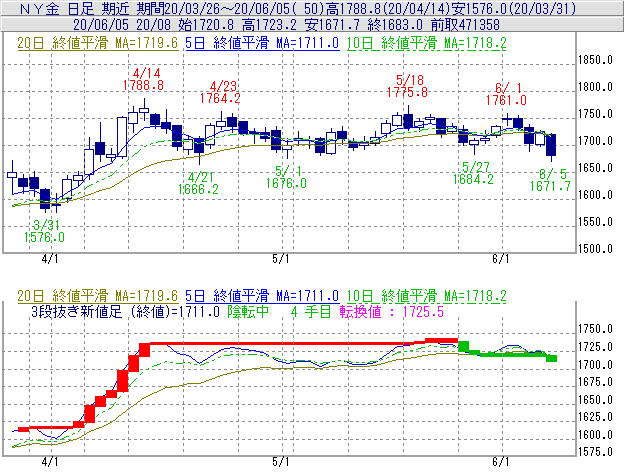Click the lower 10日 終値平滑 MA=1718.2 legend

[427, 296]
